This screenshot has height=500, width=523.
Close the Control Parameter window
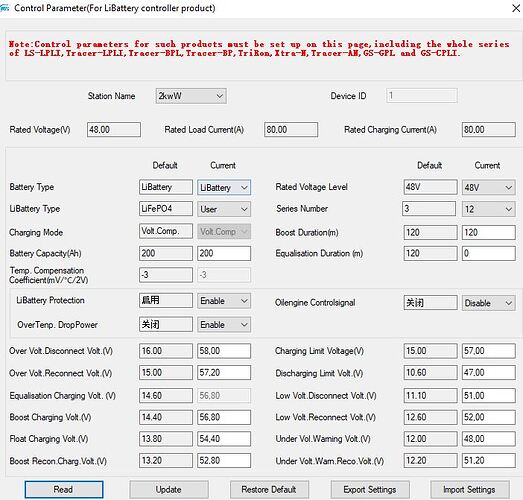coord(516,8)
